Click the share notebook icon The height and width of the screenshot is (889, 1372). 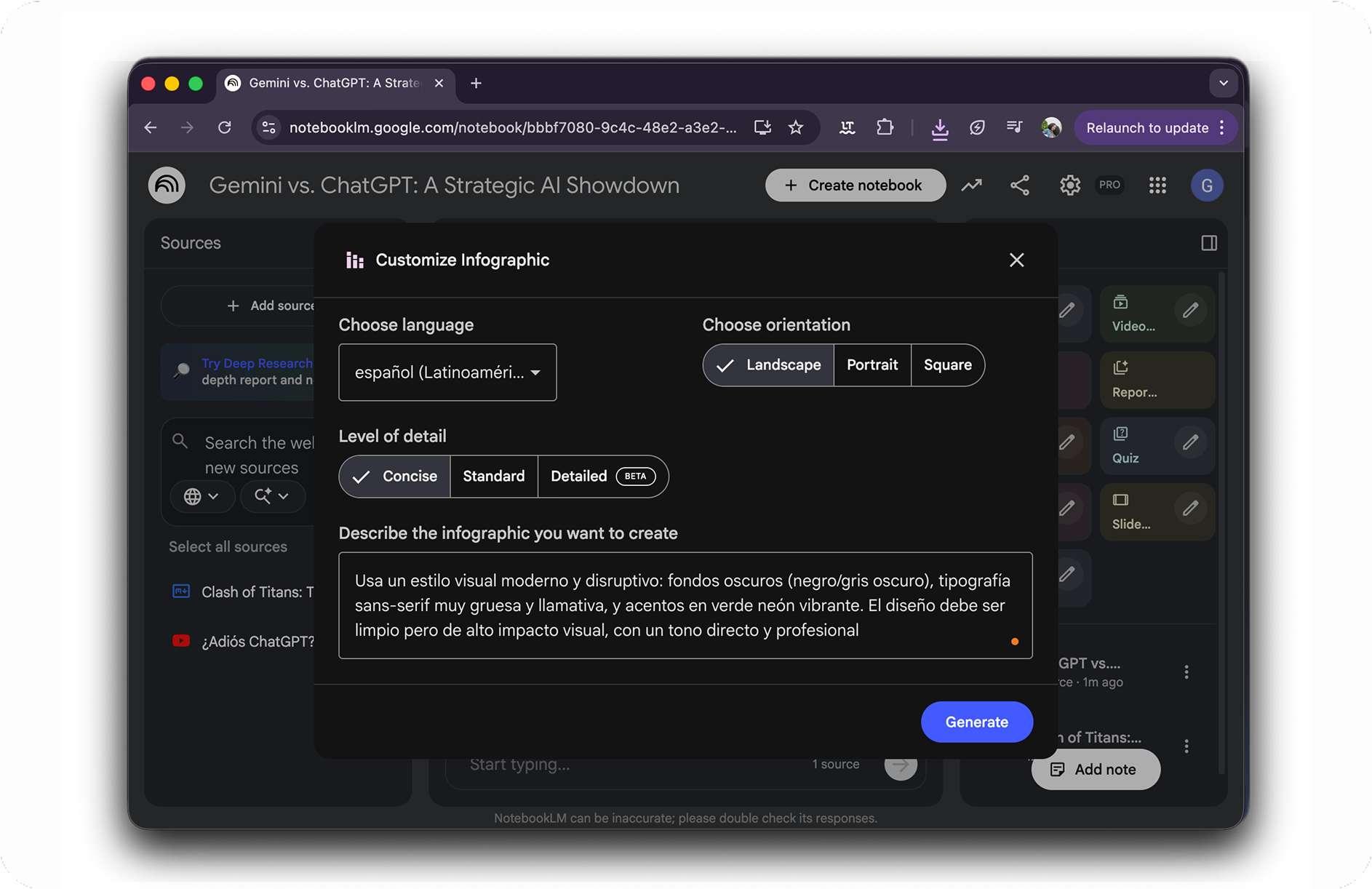click(x=1020, y=186)
